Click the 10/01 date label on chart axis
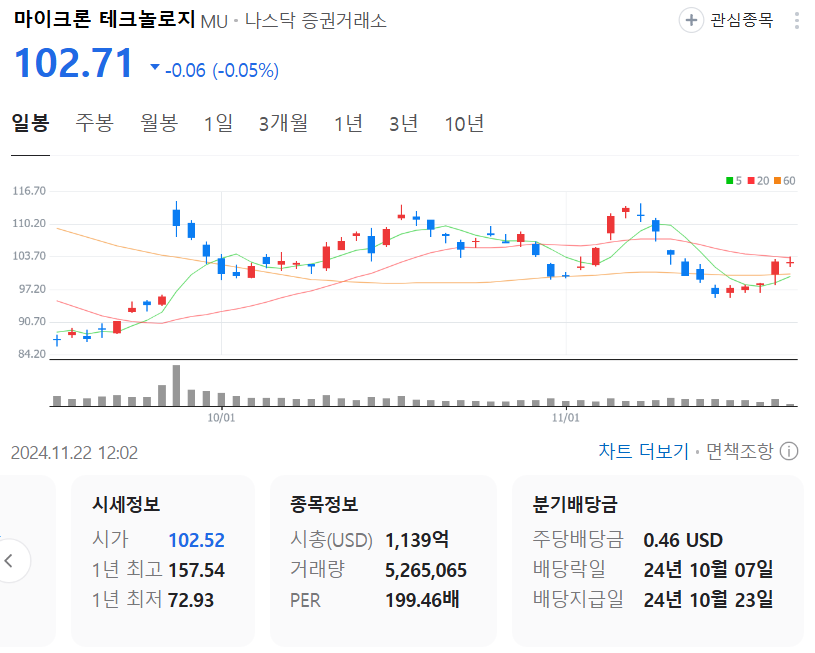 [x=221, y=417]
